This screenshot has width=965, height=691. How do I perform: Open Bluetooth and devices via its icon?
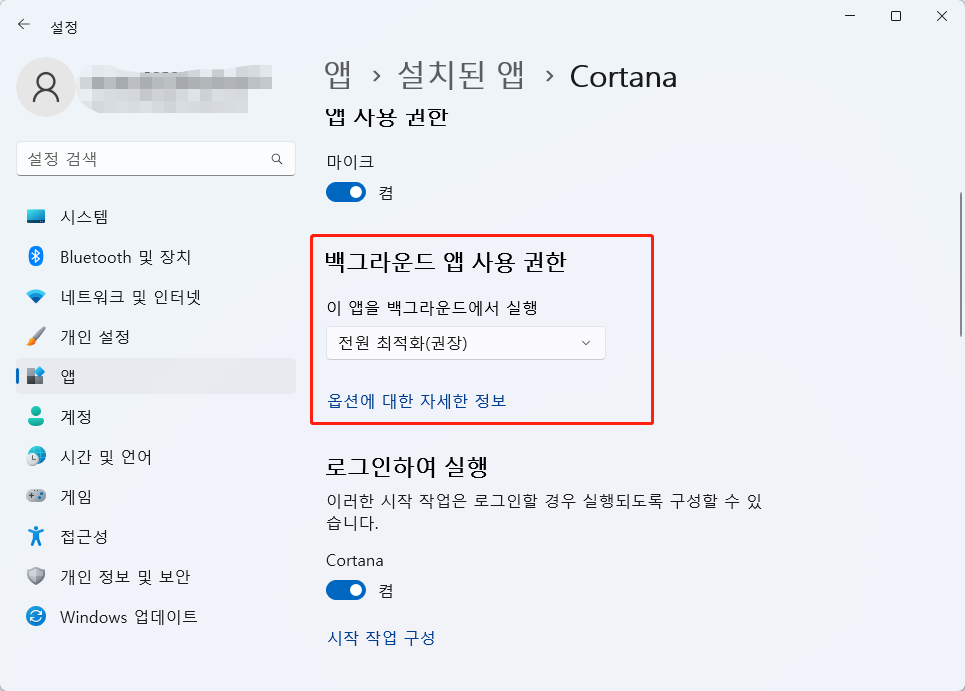(36, 257)
